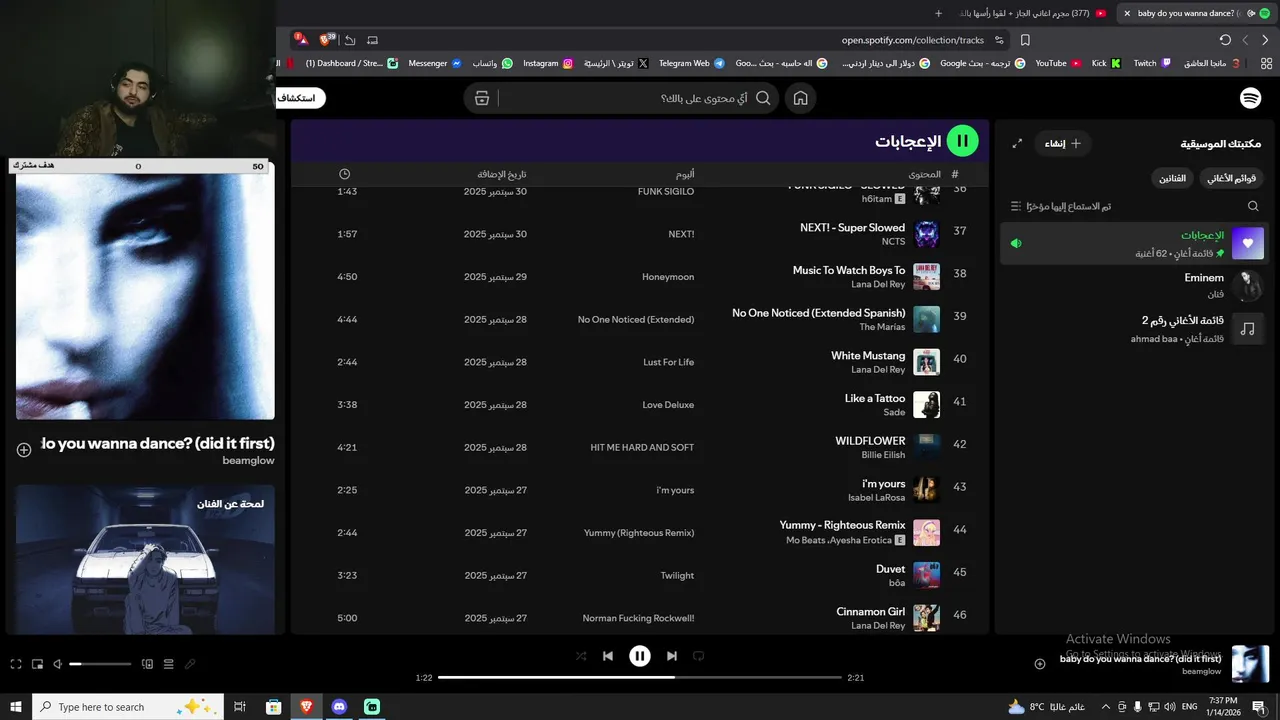The width and height of the screenshot is (1280, 720).
Task: Open the Brave Shields lion icon
Action: [x=324, y=40]
